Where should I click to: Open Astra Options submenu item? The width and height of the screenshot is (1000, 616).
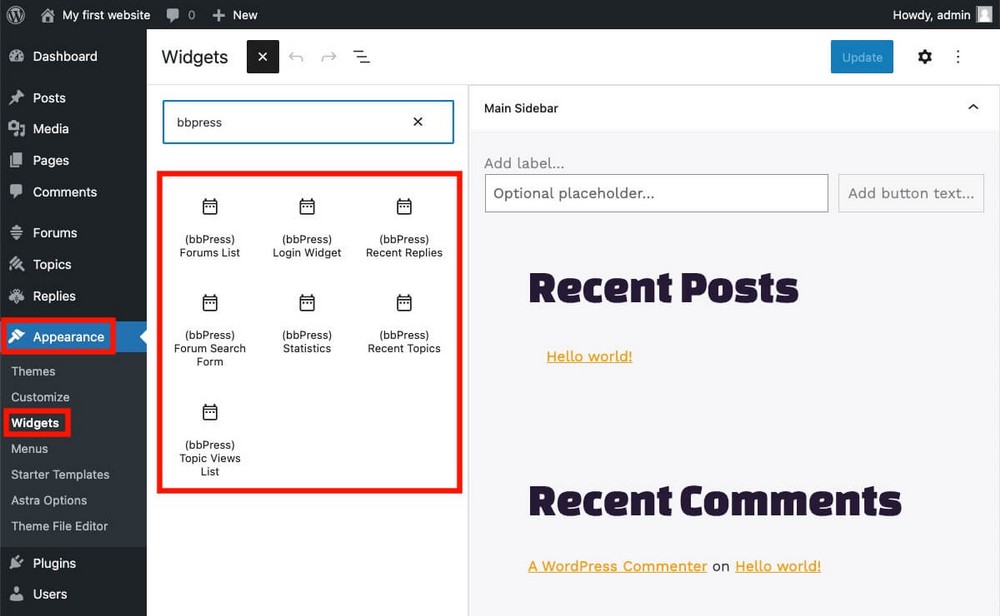point(49,500)
